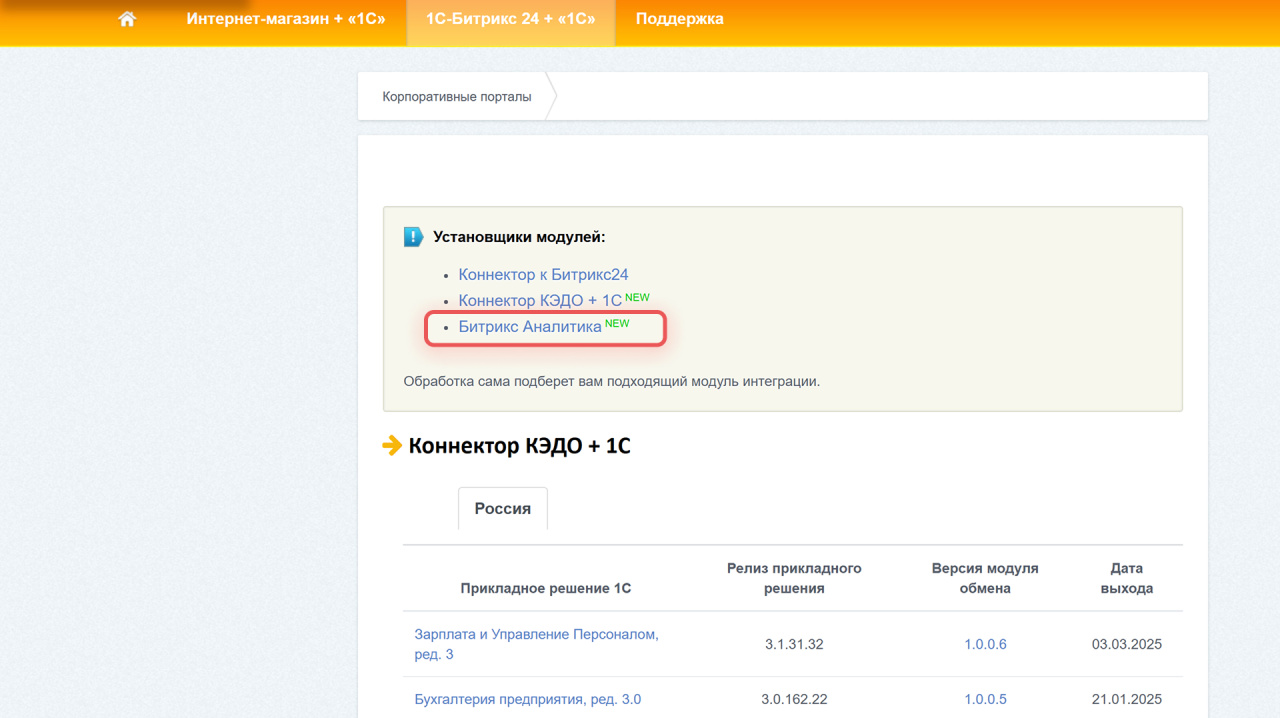Click the Обработка сама подберет note text
This screenshot has width=1280, height=718.
pyautogui.click(x=611, y=381)
